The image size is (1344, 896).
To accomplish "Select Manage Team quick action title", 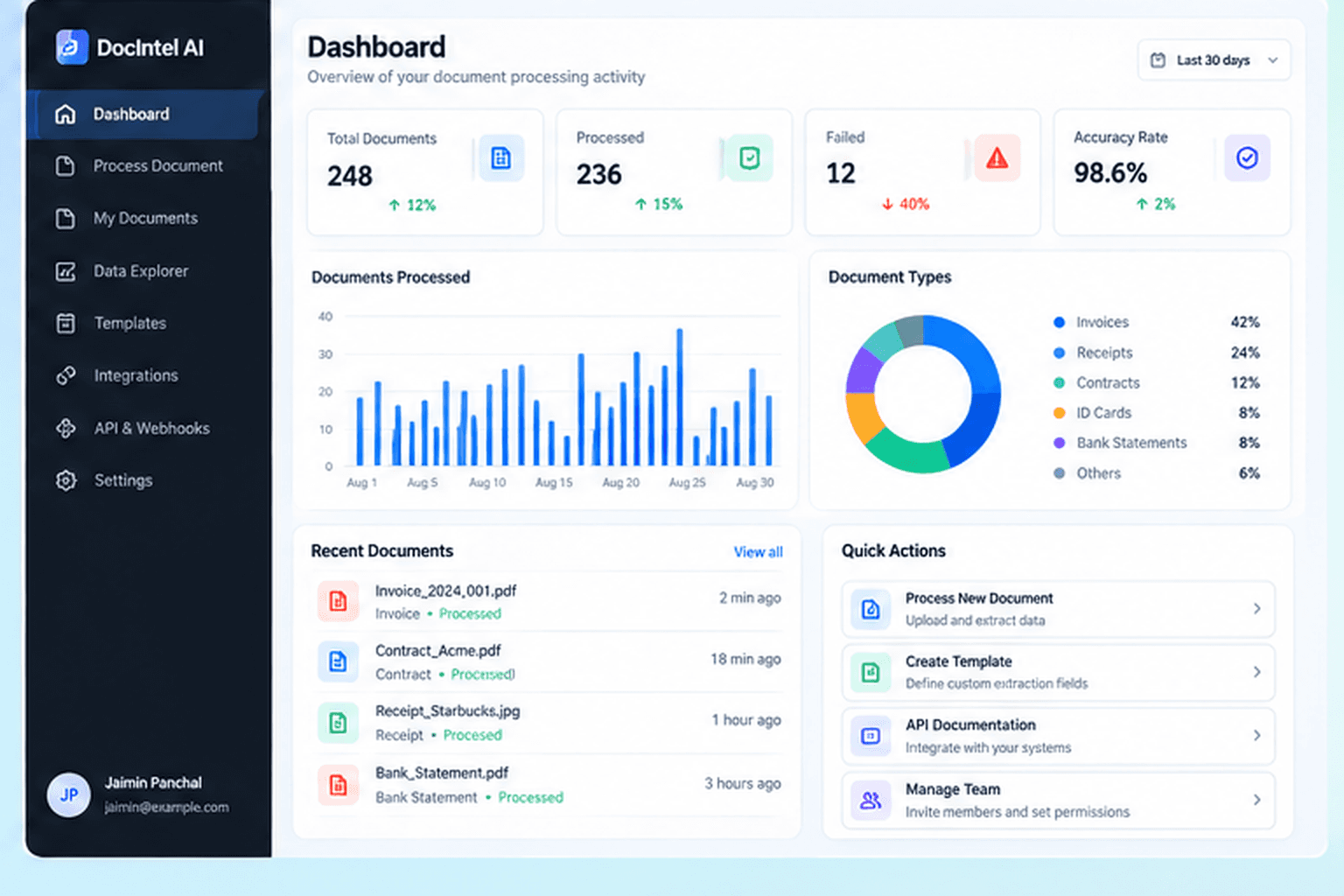I will [x=952, y=789].
